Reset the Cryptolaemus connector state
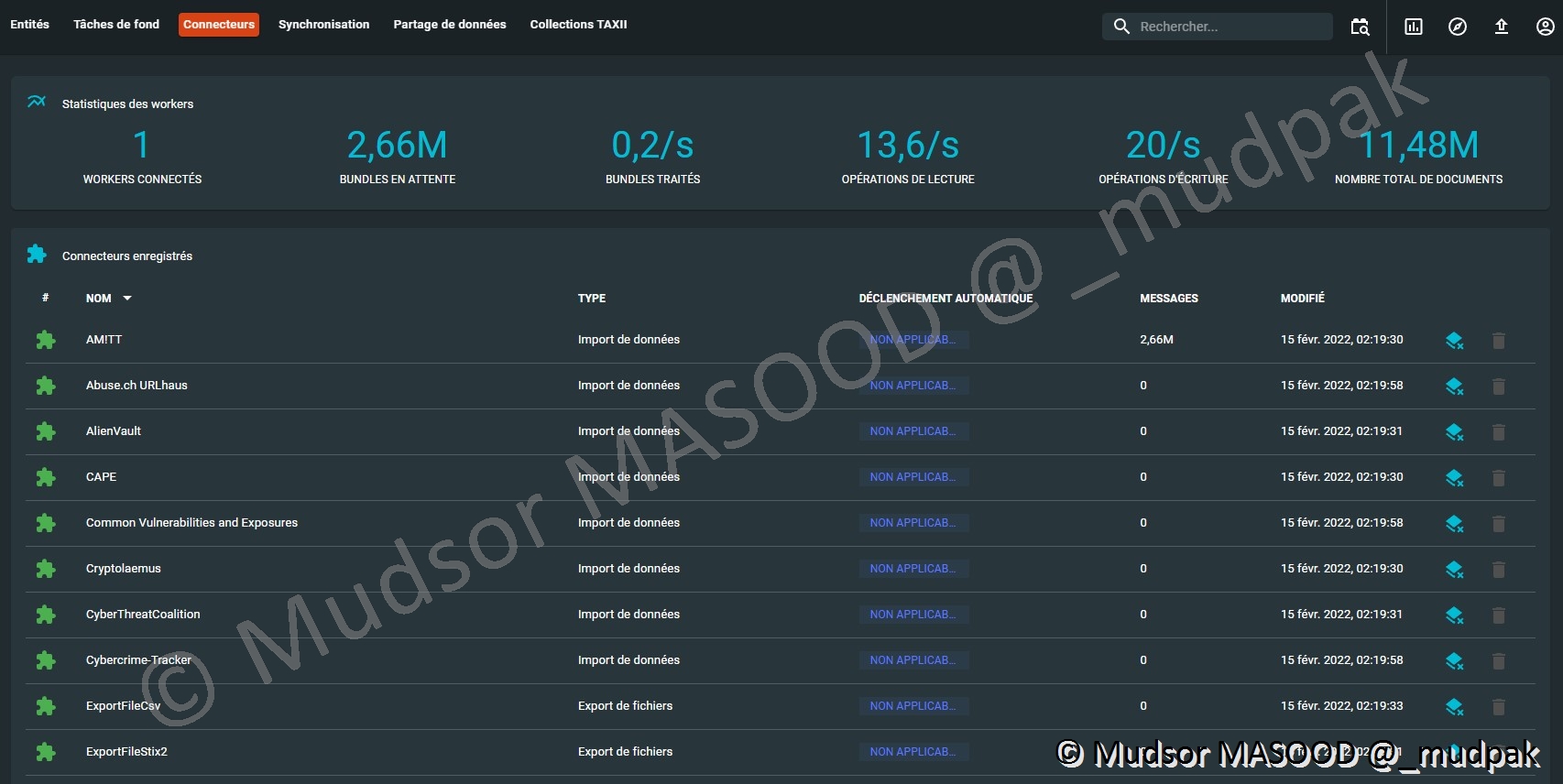Image resolution: width=1563 pixels, height=784 pixels. 1454,570
